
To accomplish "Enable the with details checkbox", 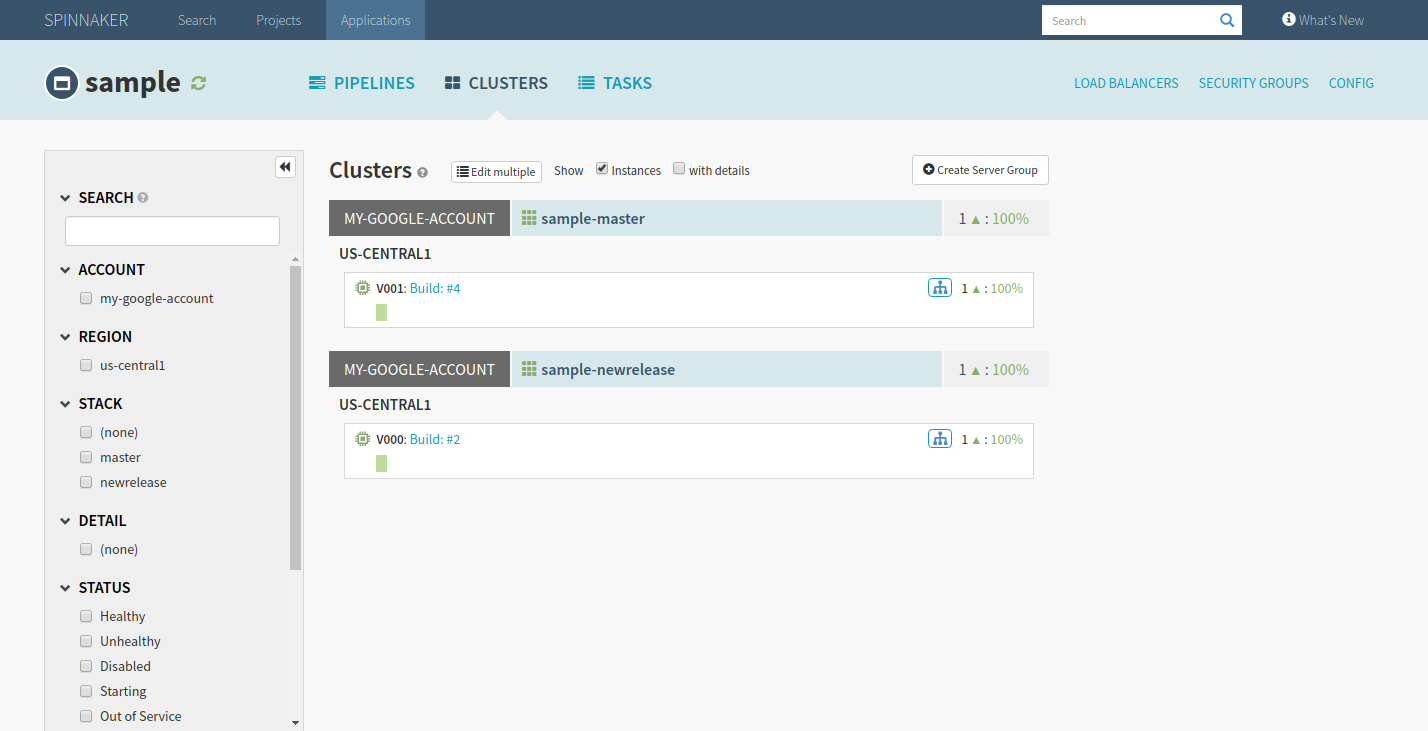I will (679, 169).
